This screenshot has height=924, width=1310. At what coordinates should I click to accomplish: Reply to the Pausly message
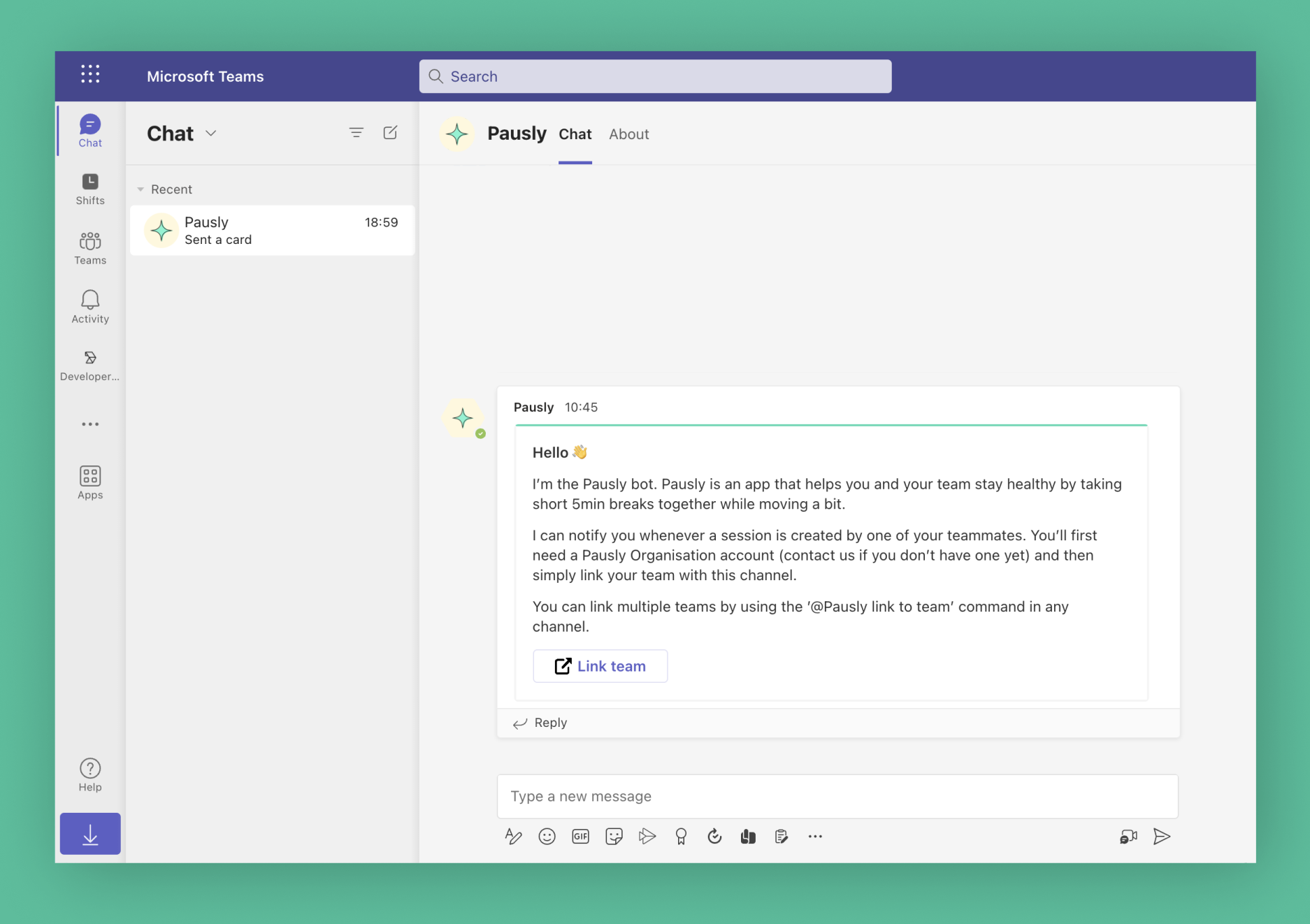pyautogui.click(x=540, y=723)
